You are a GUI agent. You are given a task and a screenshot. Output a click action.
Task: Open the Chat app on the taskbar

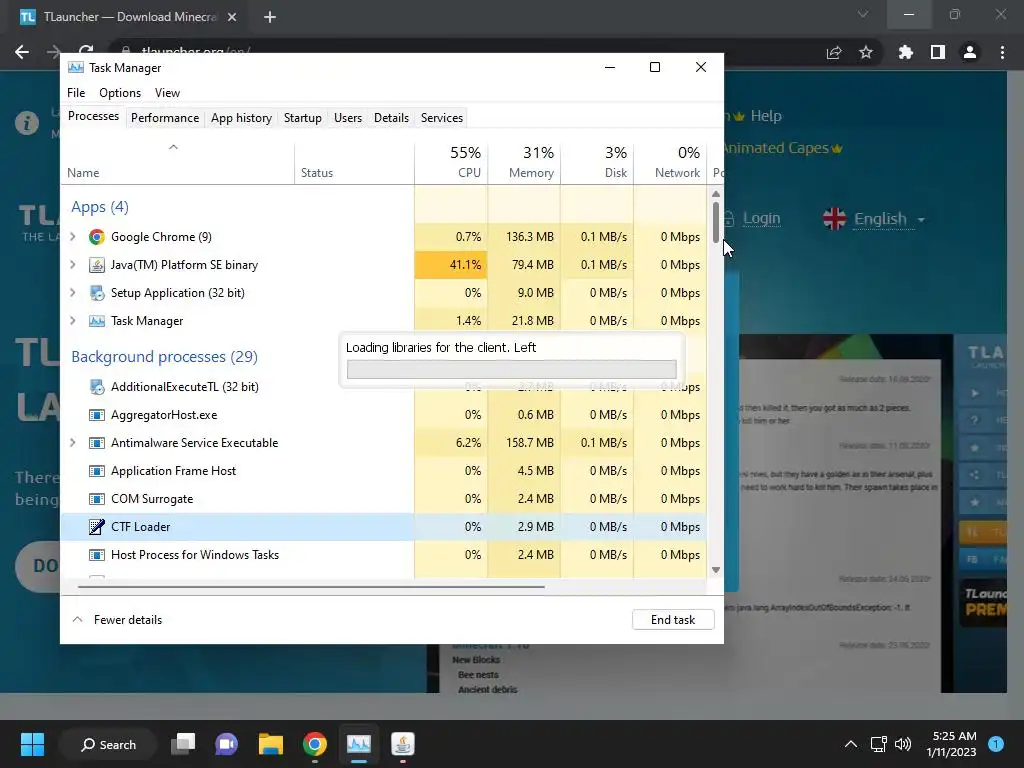227,744
